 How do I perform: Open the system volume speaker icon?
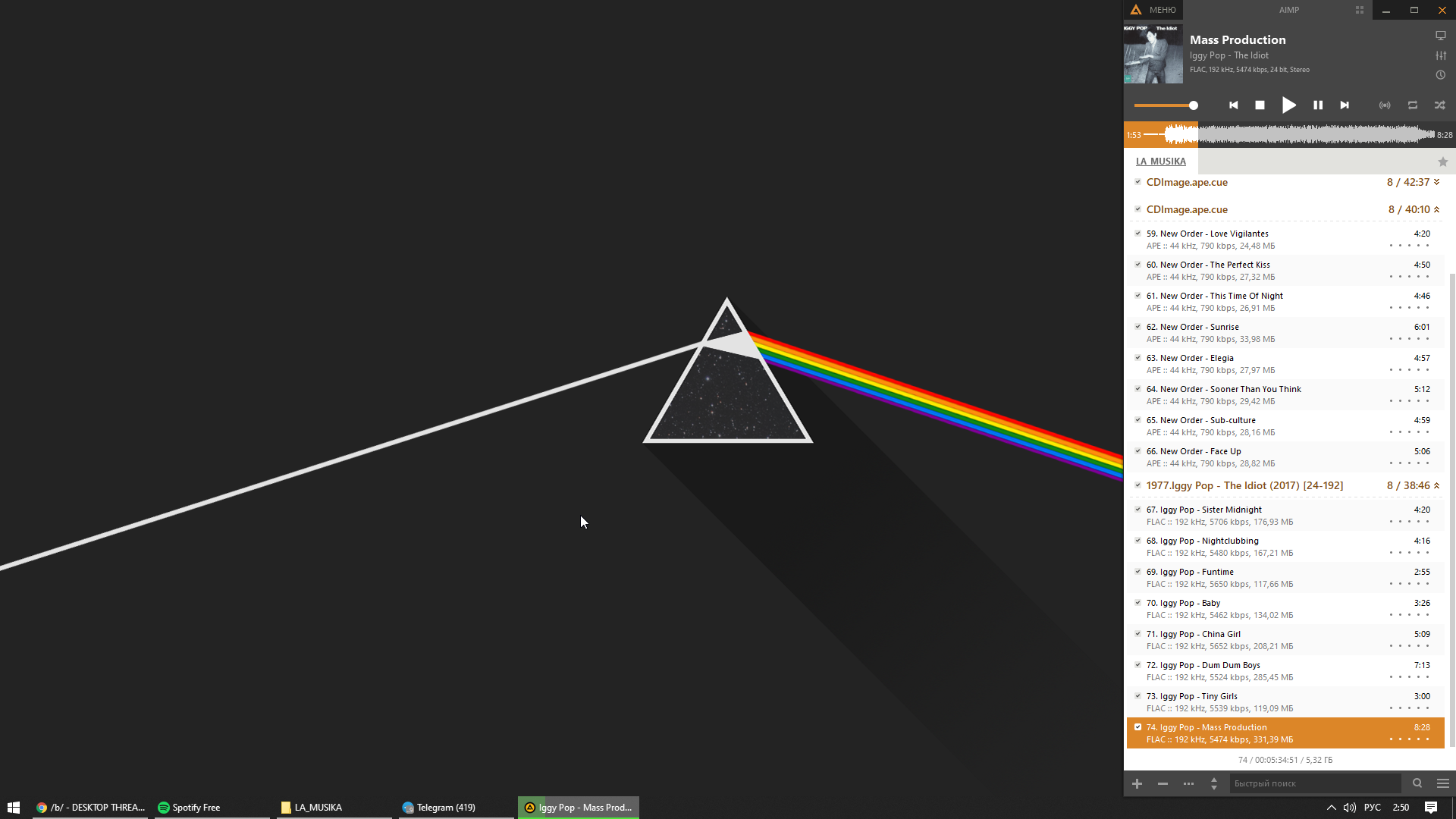pos(1350,808)
